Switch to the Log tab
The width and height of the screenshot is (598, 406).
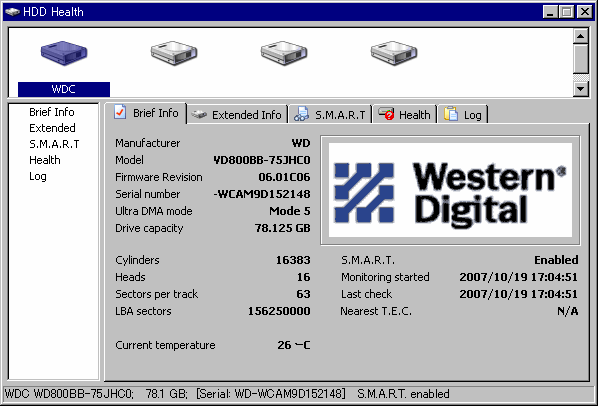[x=463, y=114]
